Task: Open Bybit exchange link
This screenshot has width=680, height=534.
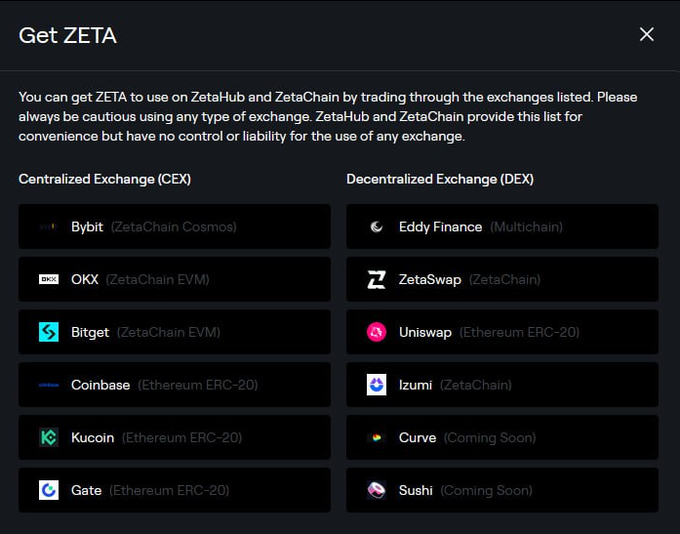Action: (174, 226)
